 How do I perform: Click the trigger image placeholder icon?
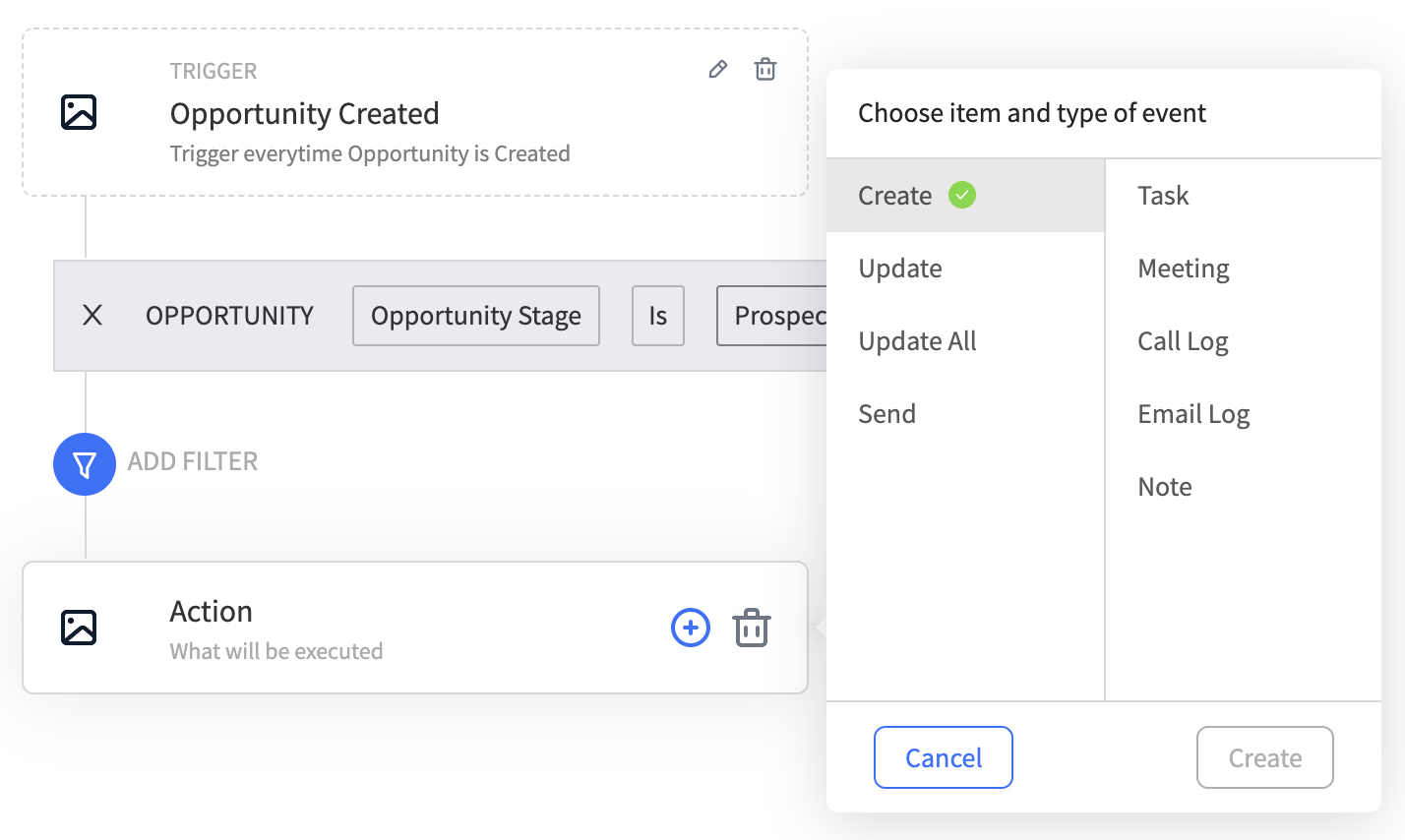[79, 112]
